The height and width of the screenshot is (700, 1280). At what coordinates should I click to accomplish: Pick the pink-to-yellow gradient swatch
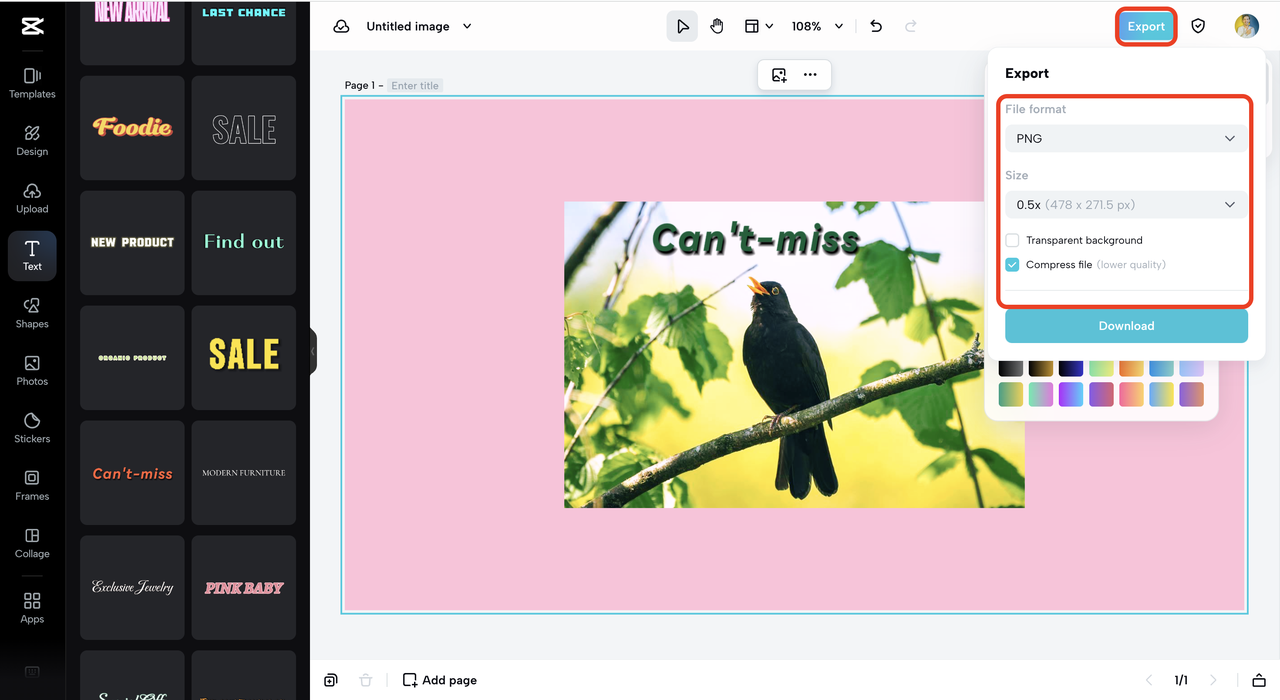point(1131,394)
